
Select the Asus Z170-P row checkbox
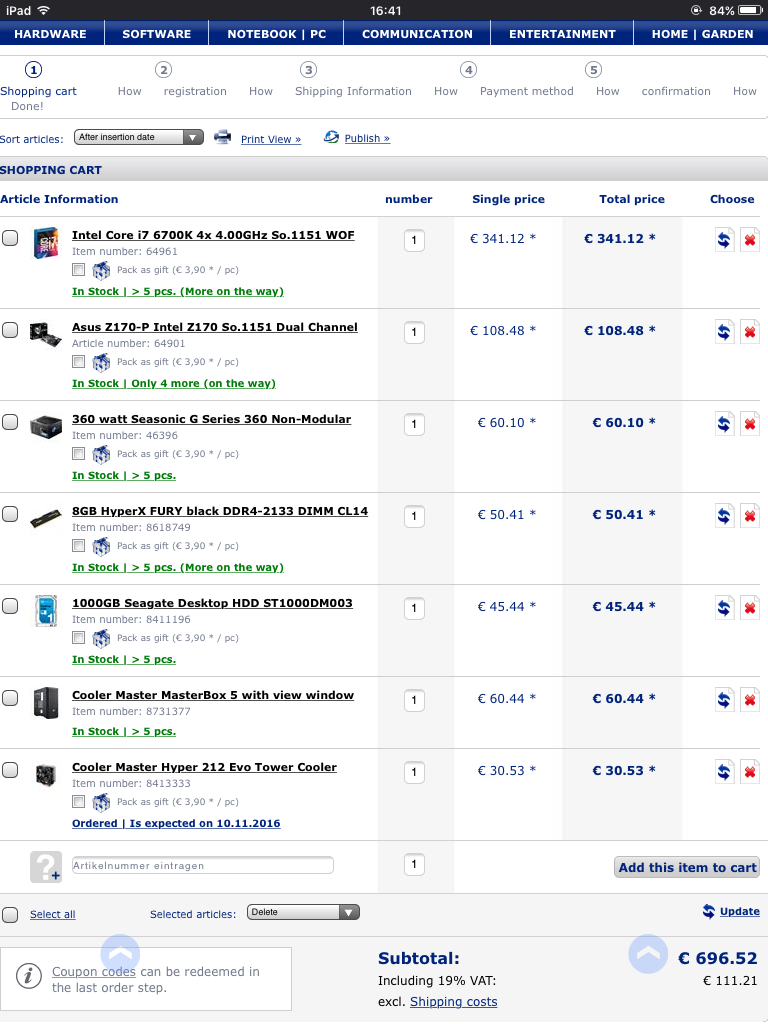click(10, 330)
